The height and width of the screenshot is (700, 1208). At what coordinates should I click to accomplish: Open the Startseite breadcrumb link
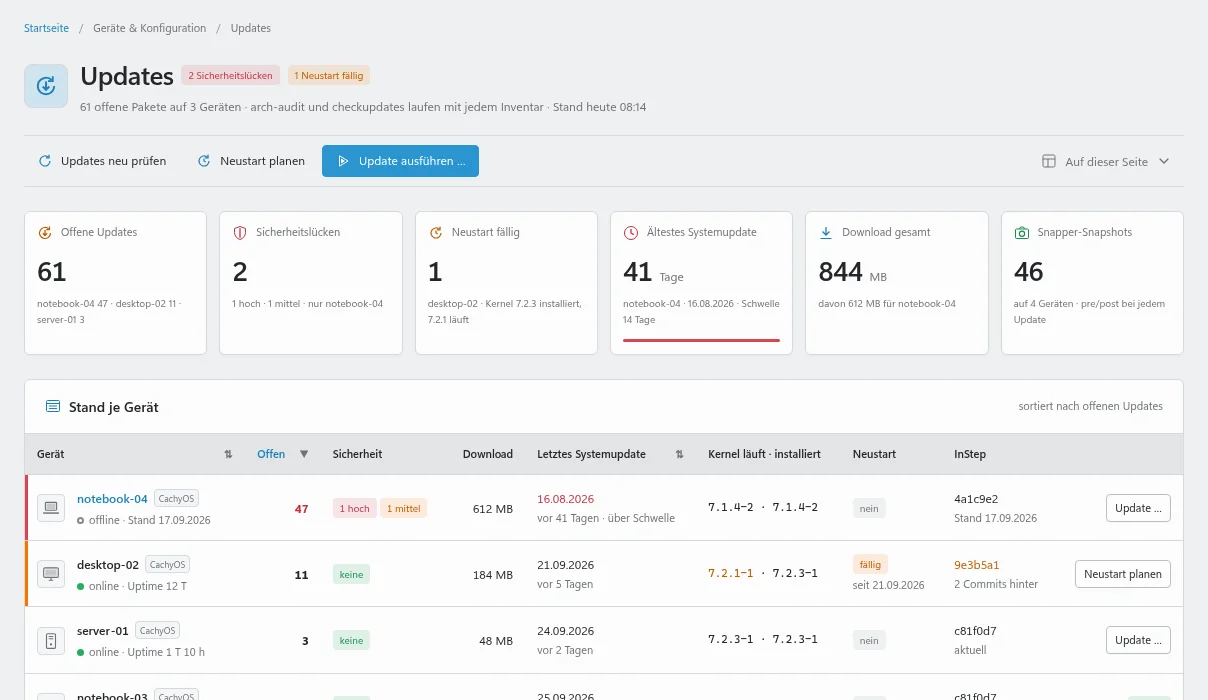tap(46, 28)
